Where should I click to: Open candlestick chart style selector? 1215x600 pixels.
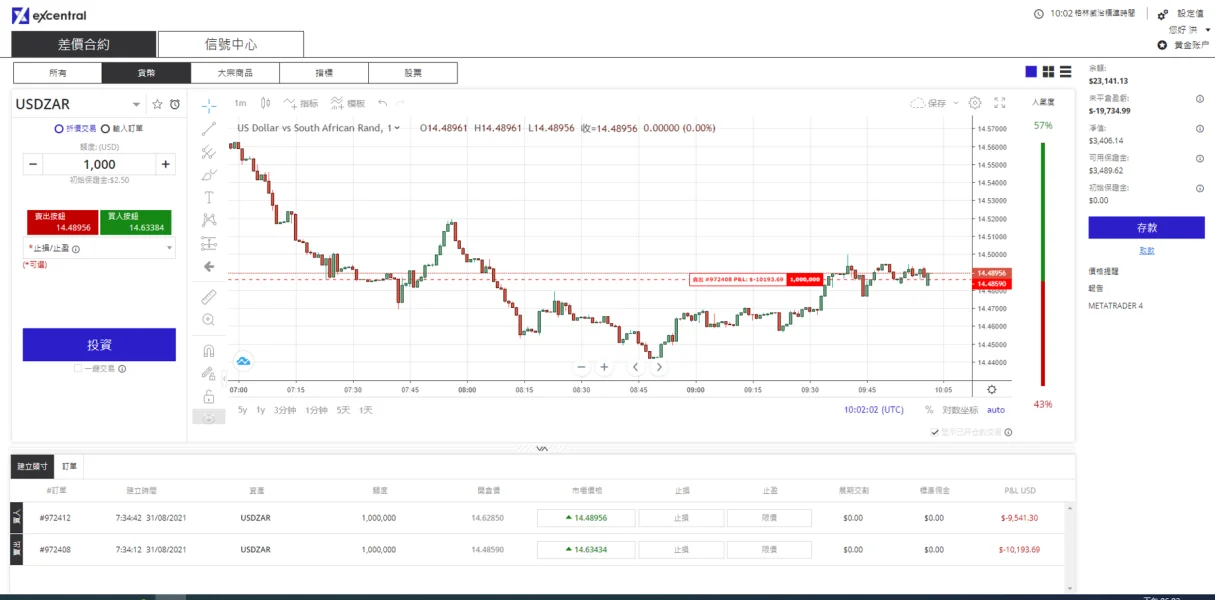(265, 103)
